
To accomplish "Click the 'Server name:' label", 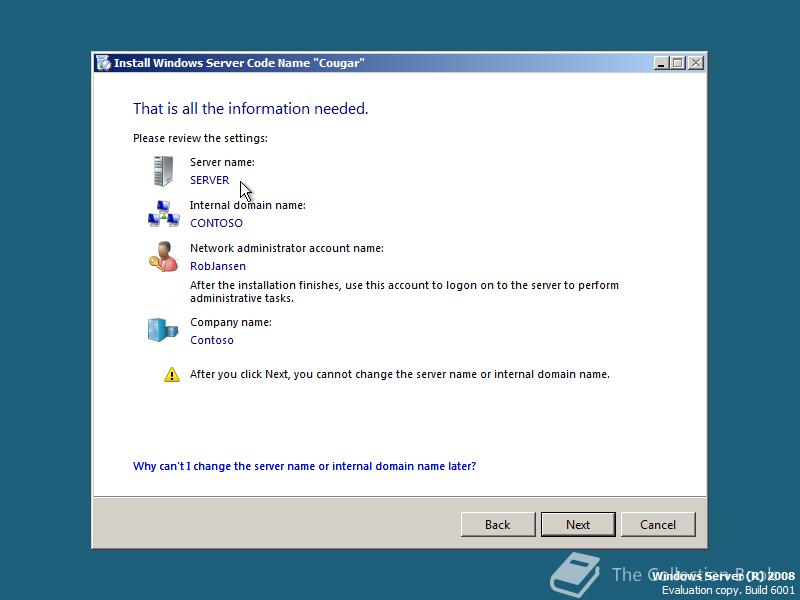I will click(222, 162).
